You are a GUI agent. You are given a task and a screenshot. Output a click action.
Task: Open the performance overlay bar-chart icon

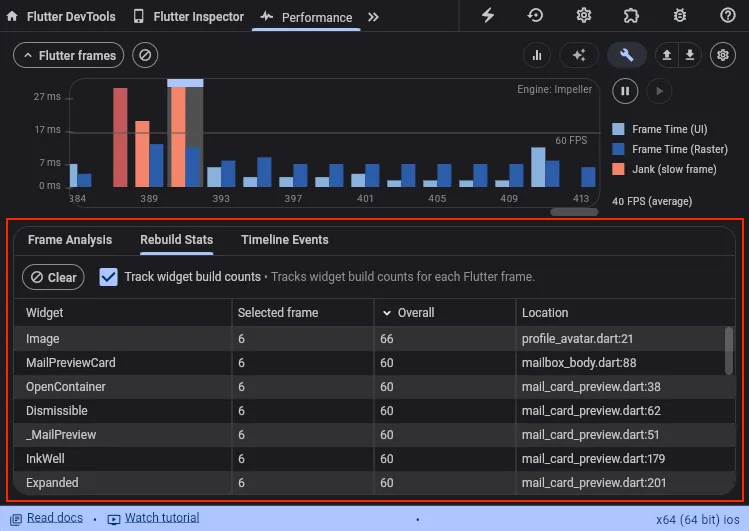coord(537,56)
